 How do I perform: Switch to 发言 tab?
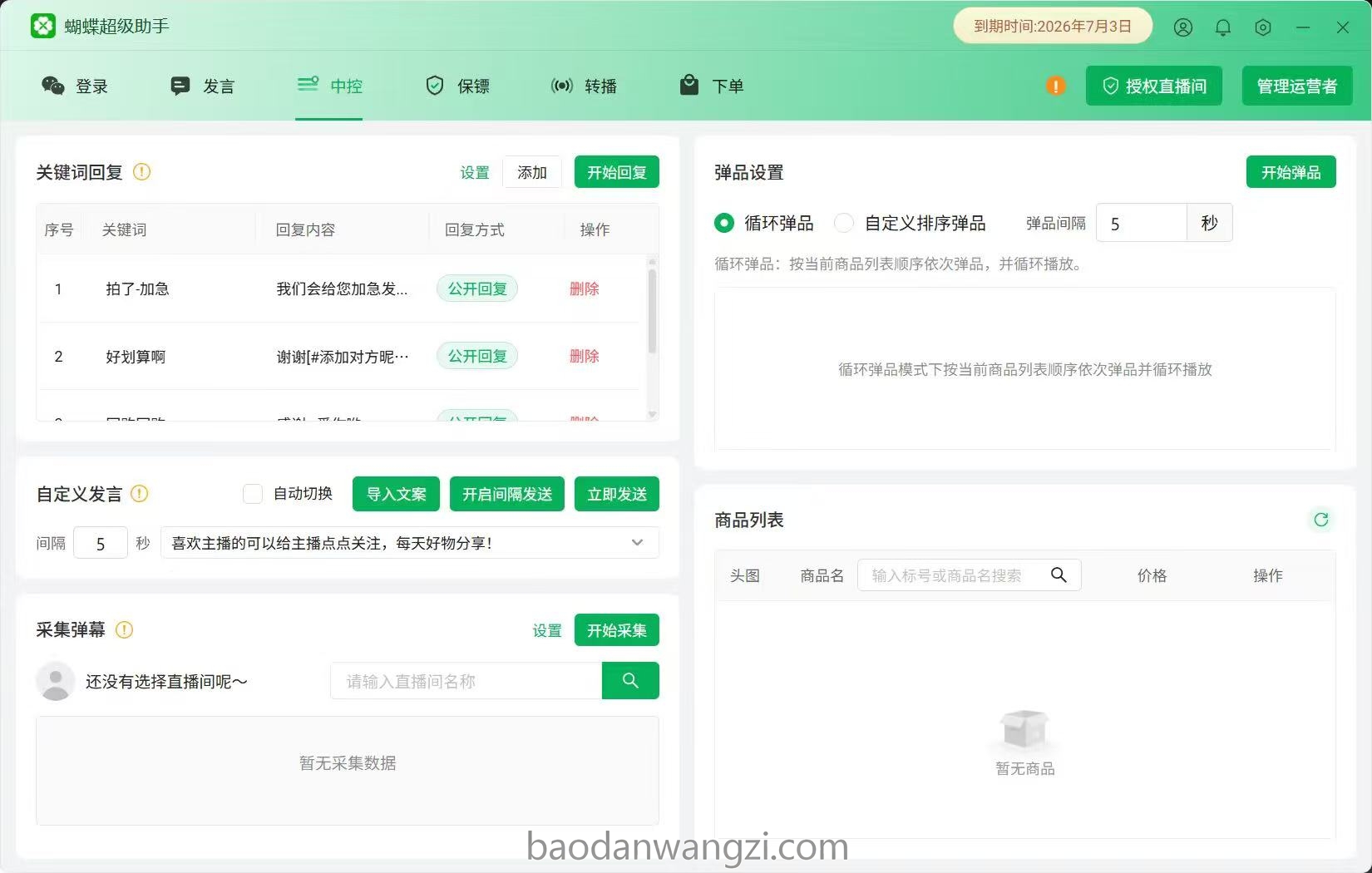coord(202,86)
